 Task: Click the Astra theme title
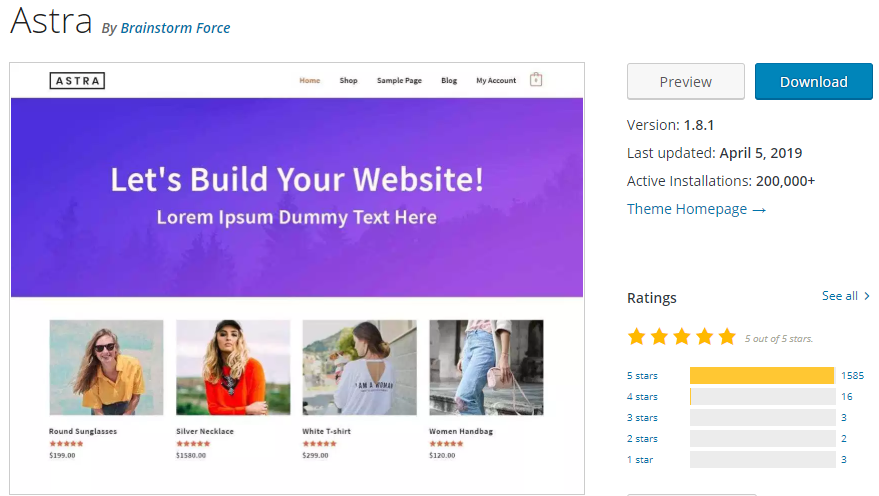(x=51, y=21)
